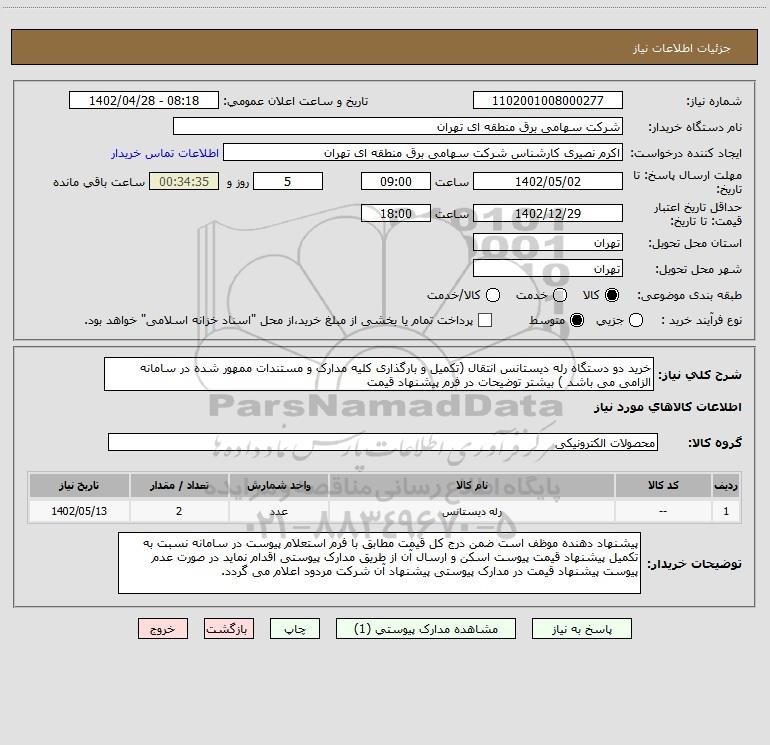The image size is (770, 745).
Task: Click the اطلاعات کالاهای مورد نیاز heading
Action: (x=667, y=407)
